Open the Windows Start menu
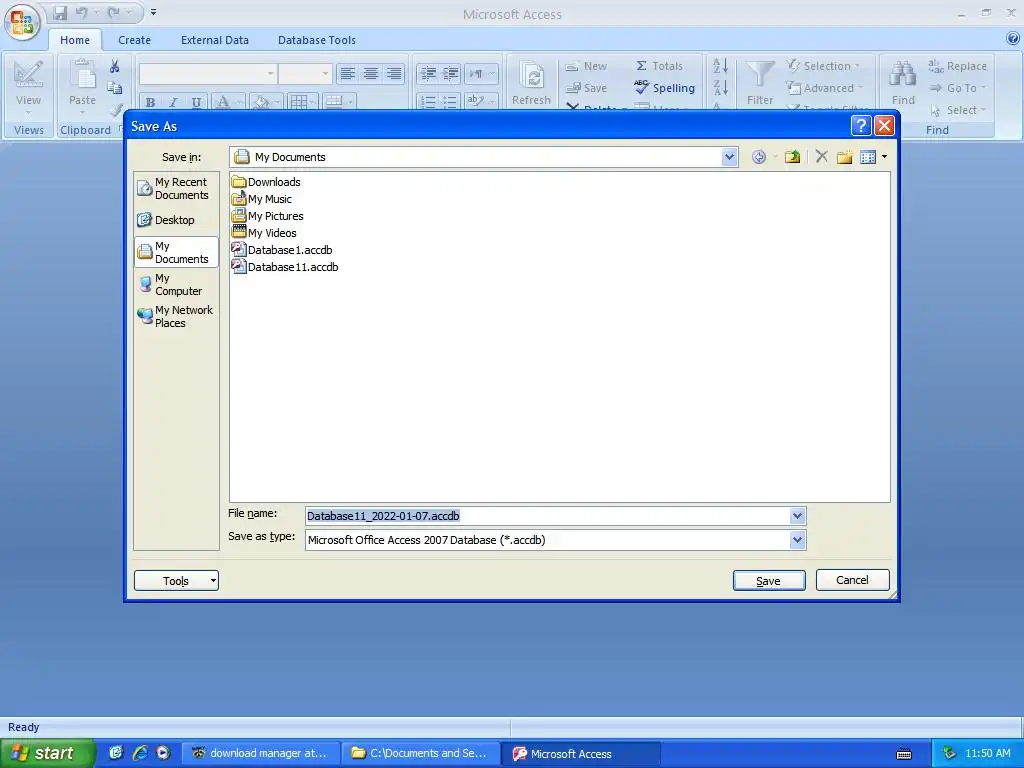 [46, 753]
